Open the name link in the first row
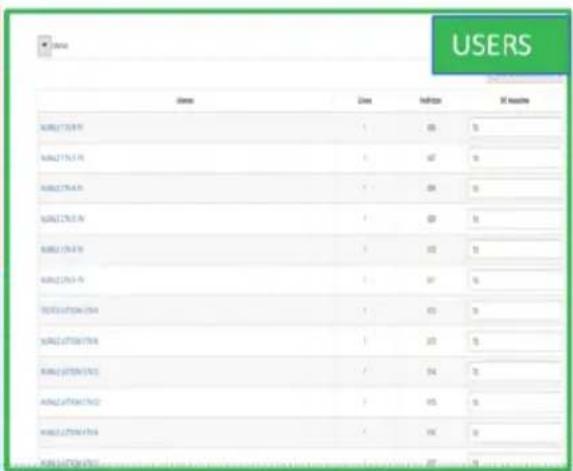This screenshot has width=573, height=471. point(62,128)
